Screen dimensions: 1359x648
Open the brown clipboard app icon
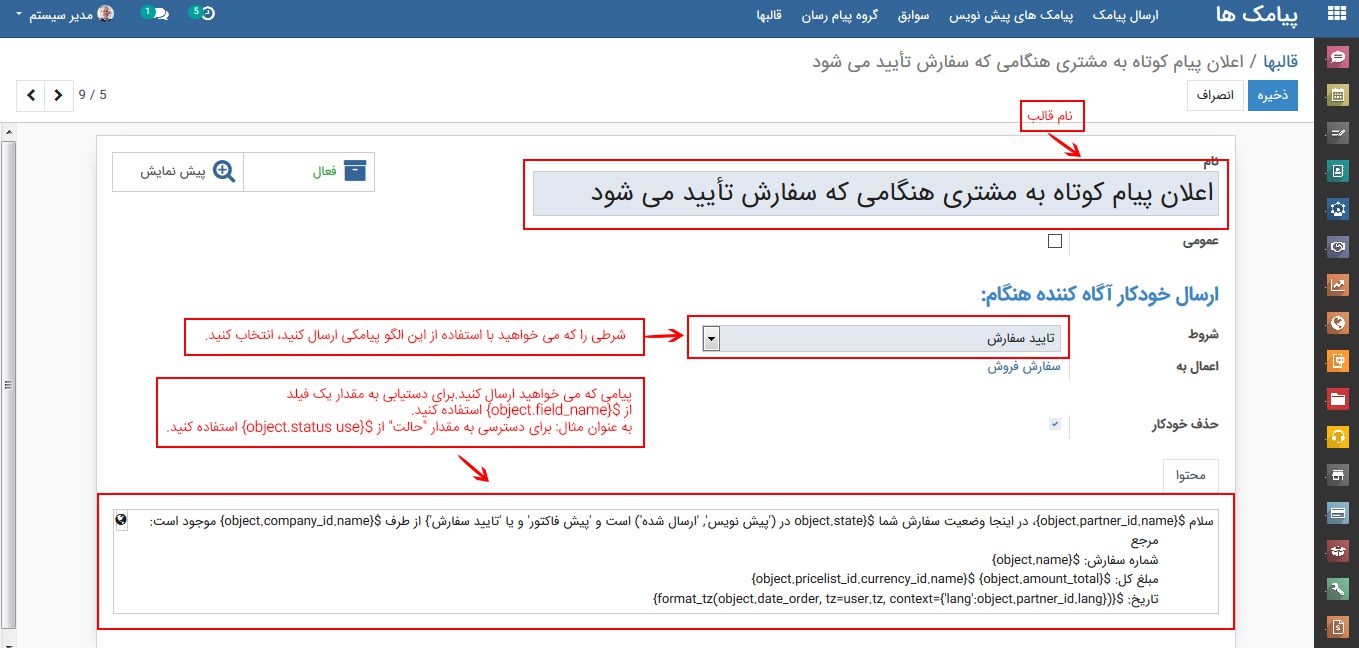pyautogui.click(x=1337, y=627)
